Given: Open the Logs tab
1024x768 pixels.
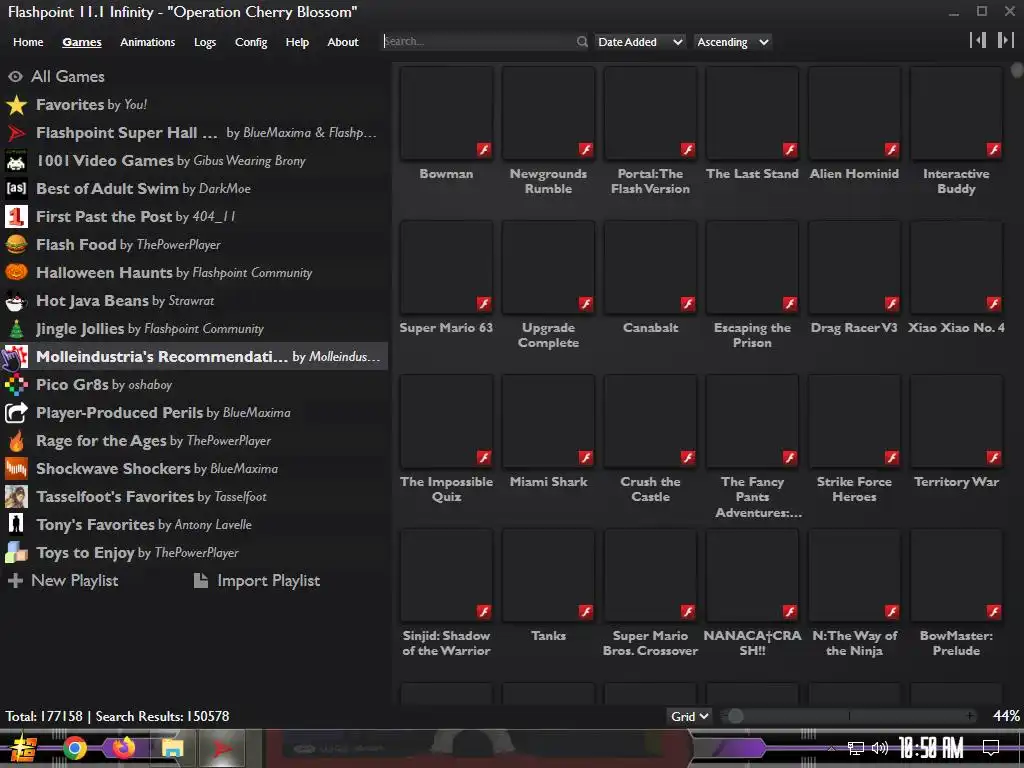Looking at the screenshot, I should (x=205, y=42).
